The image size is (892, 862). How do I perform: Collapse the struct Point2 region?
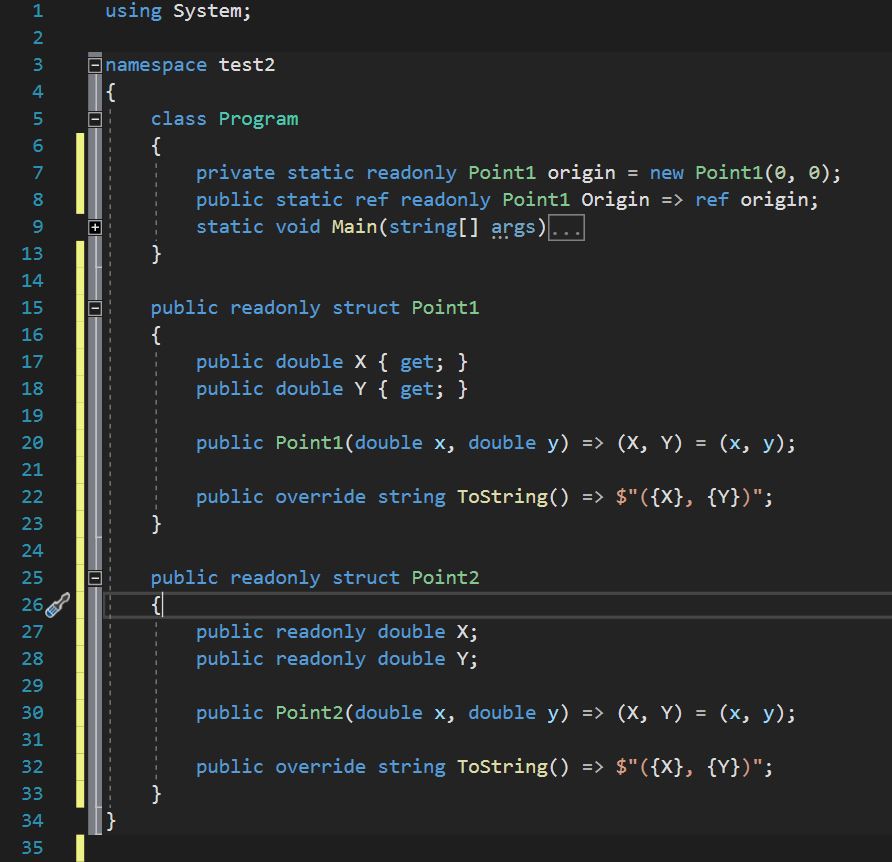point(95,577)
